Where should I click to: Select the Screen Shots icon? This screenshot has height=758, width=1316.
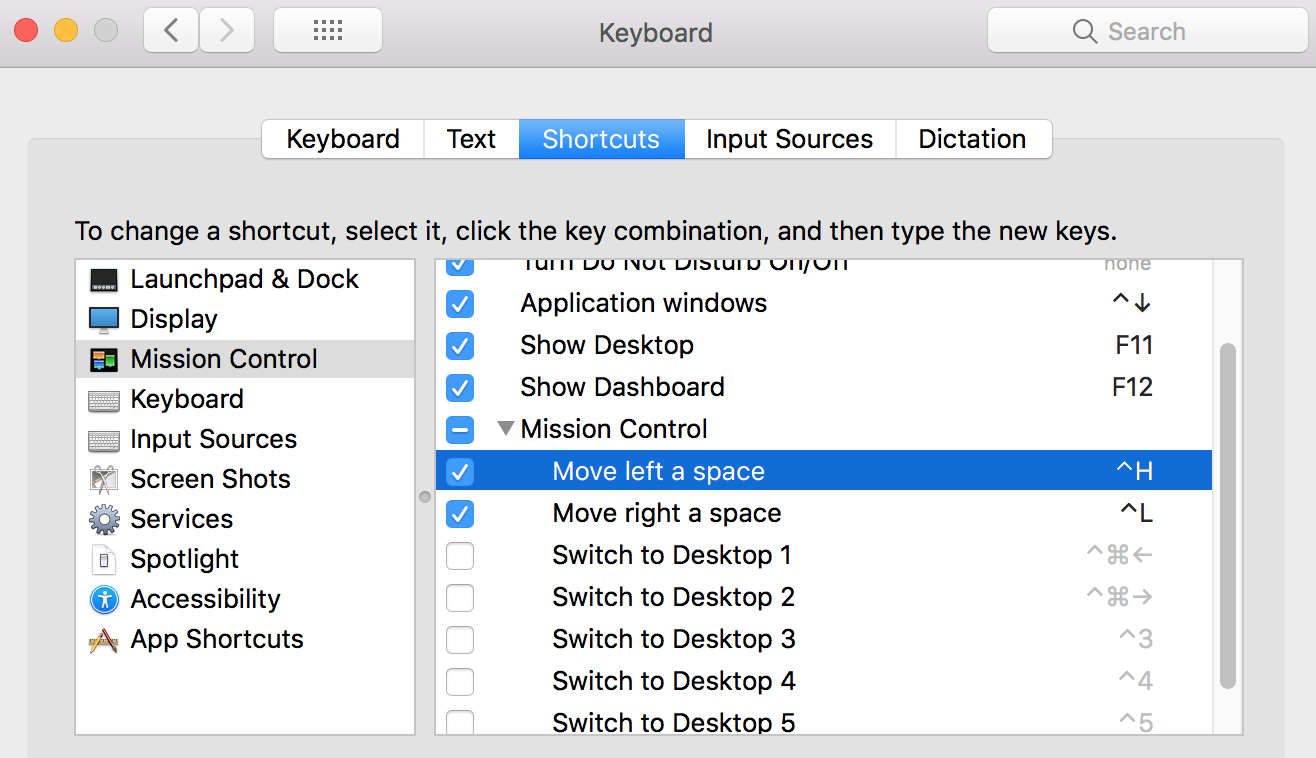click(x=104, y=479)
